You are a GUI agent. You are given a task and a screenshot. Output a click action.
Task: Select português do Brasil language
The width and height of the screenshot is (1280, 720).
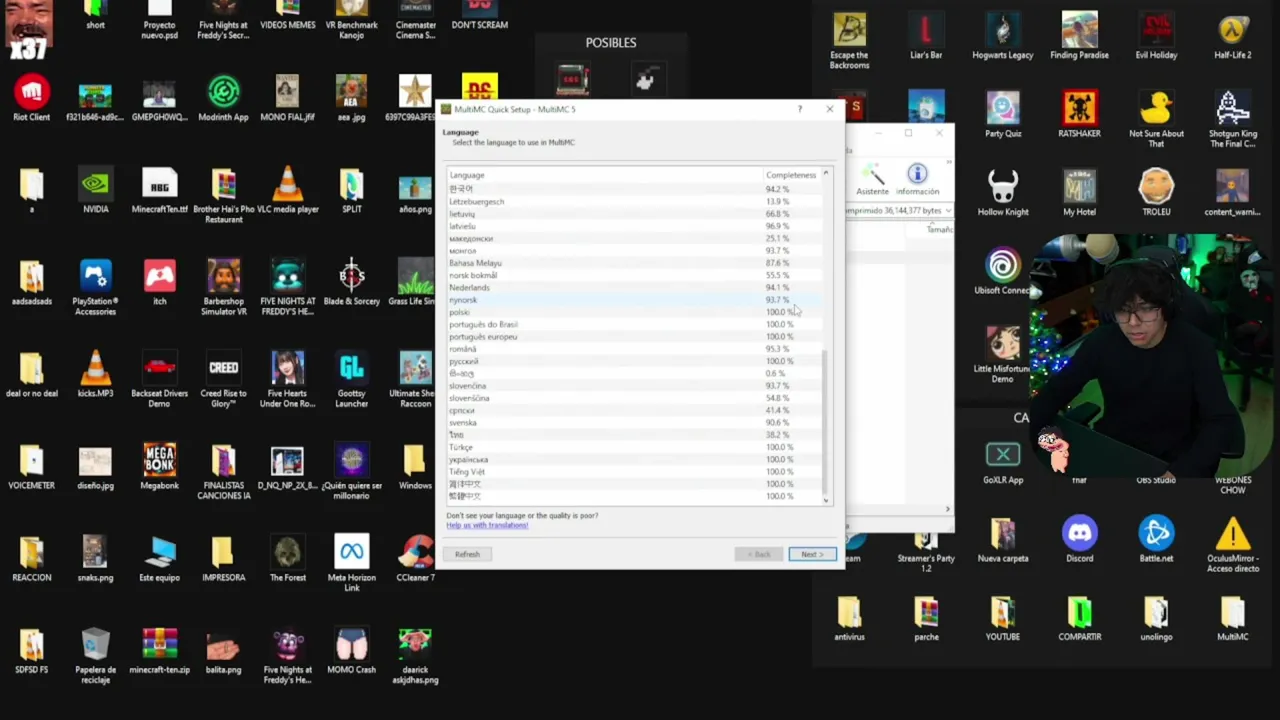pyautogui.click(x=633, y=324)
